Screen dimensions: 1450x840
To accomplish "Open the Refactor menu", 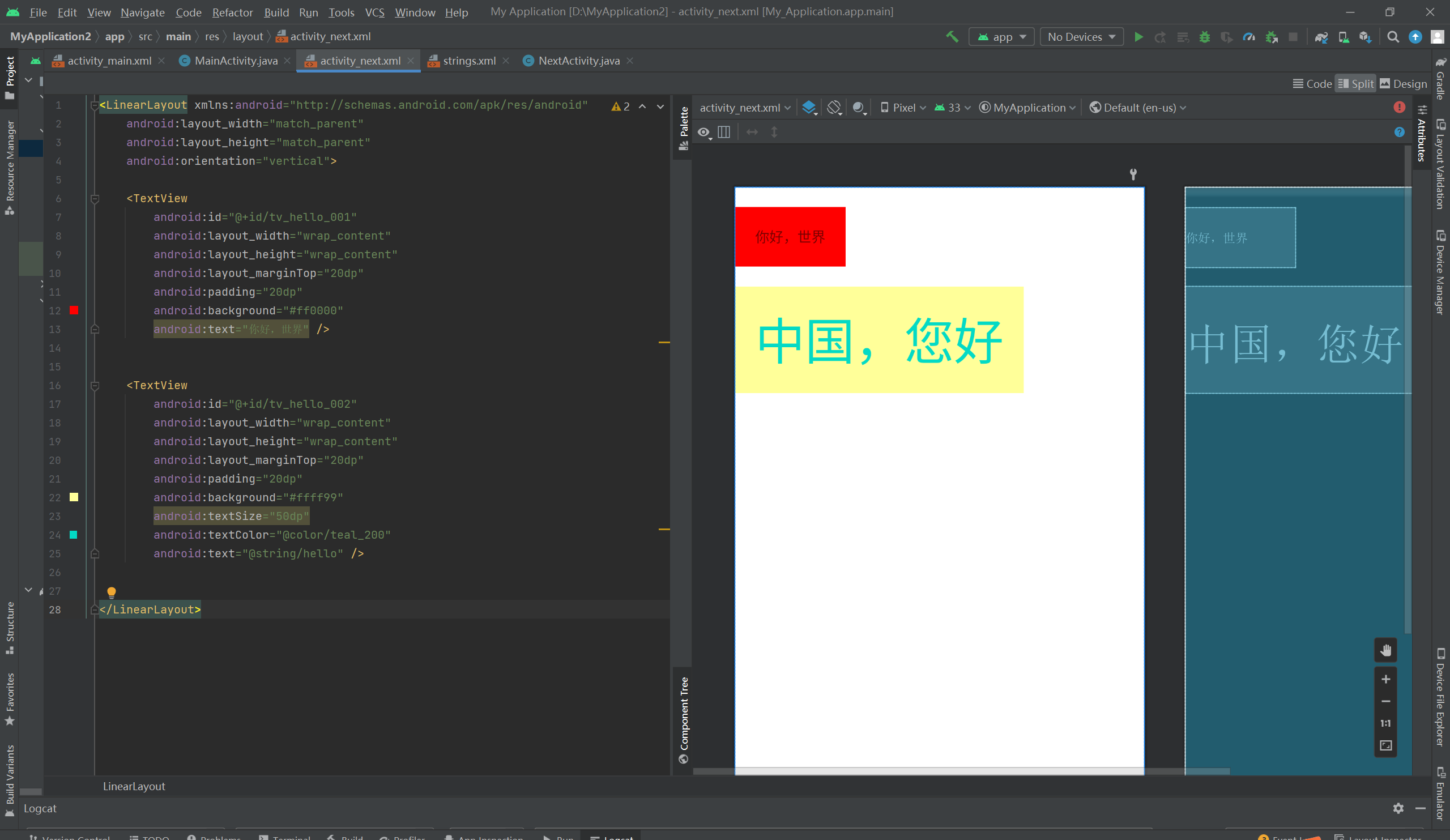I will (232, 12).
